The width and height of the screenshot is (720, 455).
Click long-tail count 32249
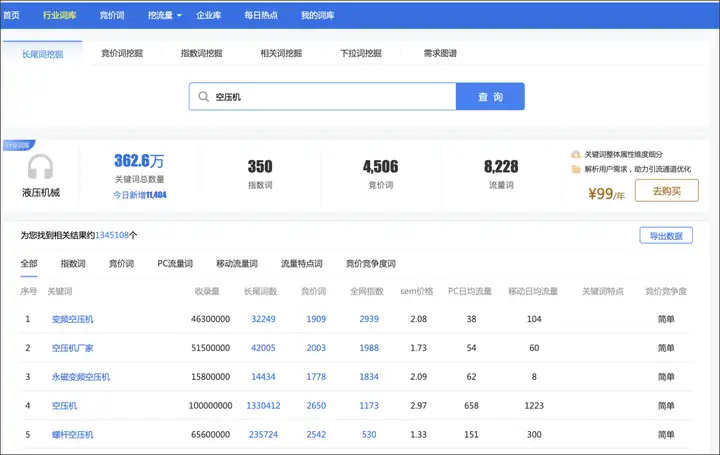[263, 319]
